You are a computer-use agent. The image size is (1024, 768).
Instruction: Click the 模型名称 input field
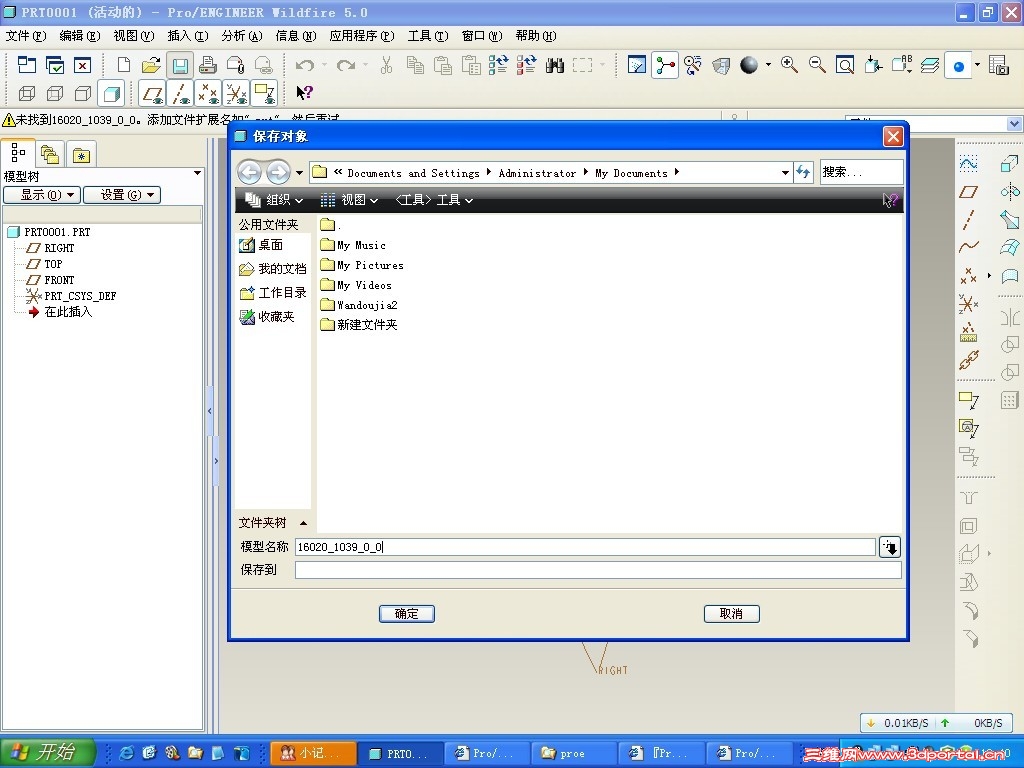[585, 547]
